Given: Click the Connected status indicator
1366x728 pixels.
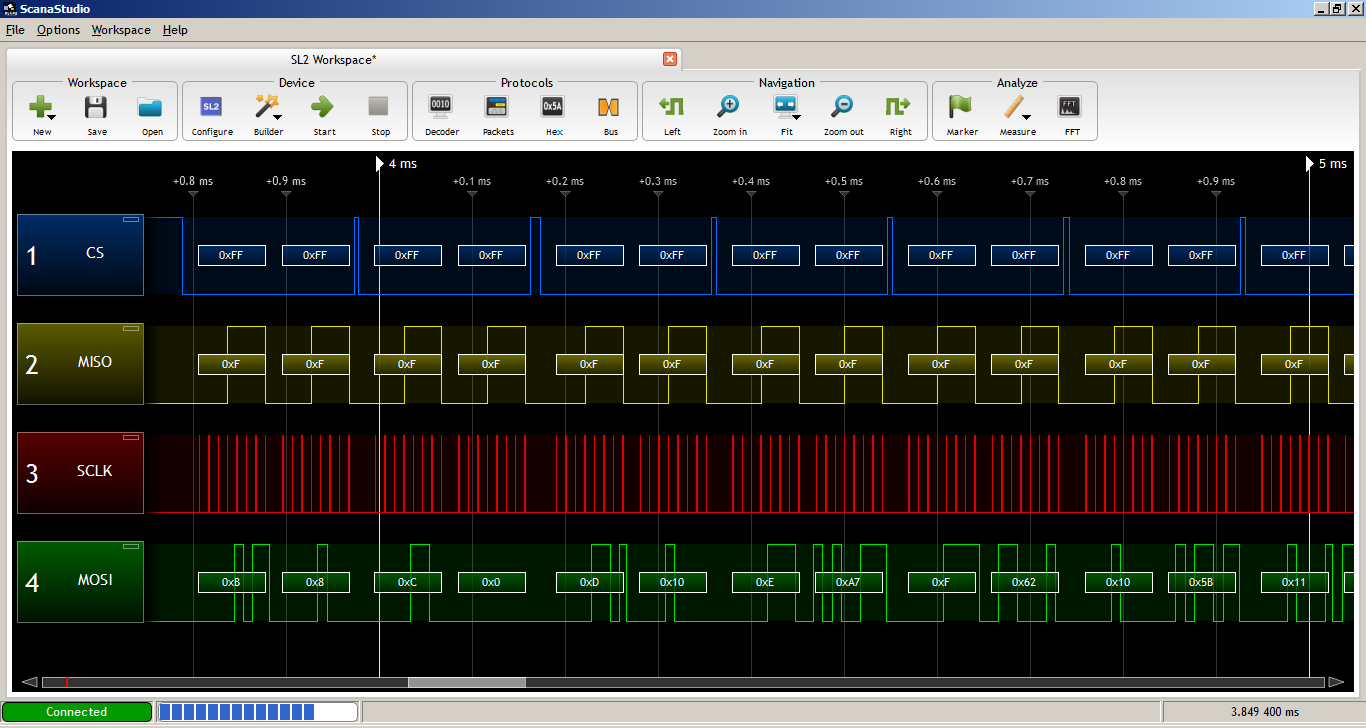Looking at the screenshot, I should (78, 711).
